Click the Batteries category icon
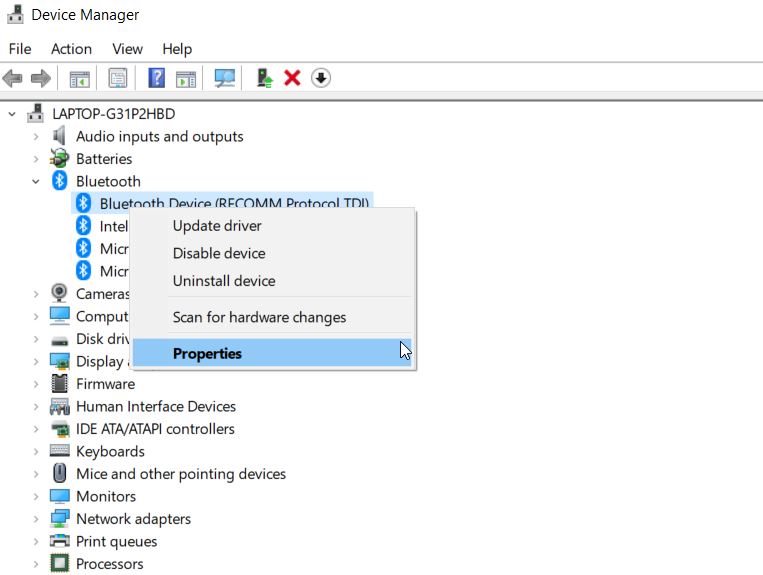This screenshot has width=763, height=575. pos(59,159)
